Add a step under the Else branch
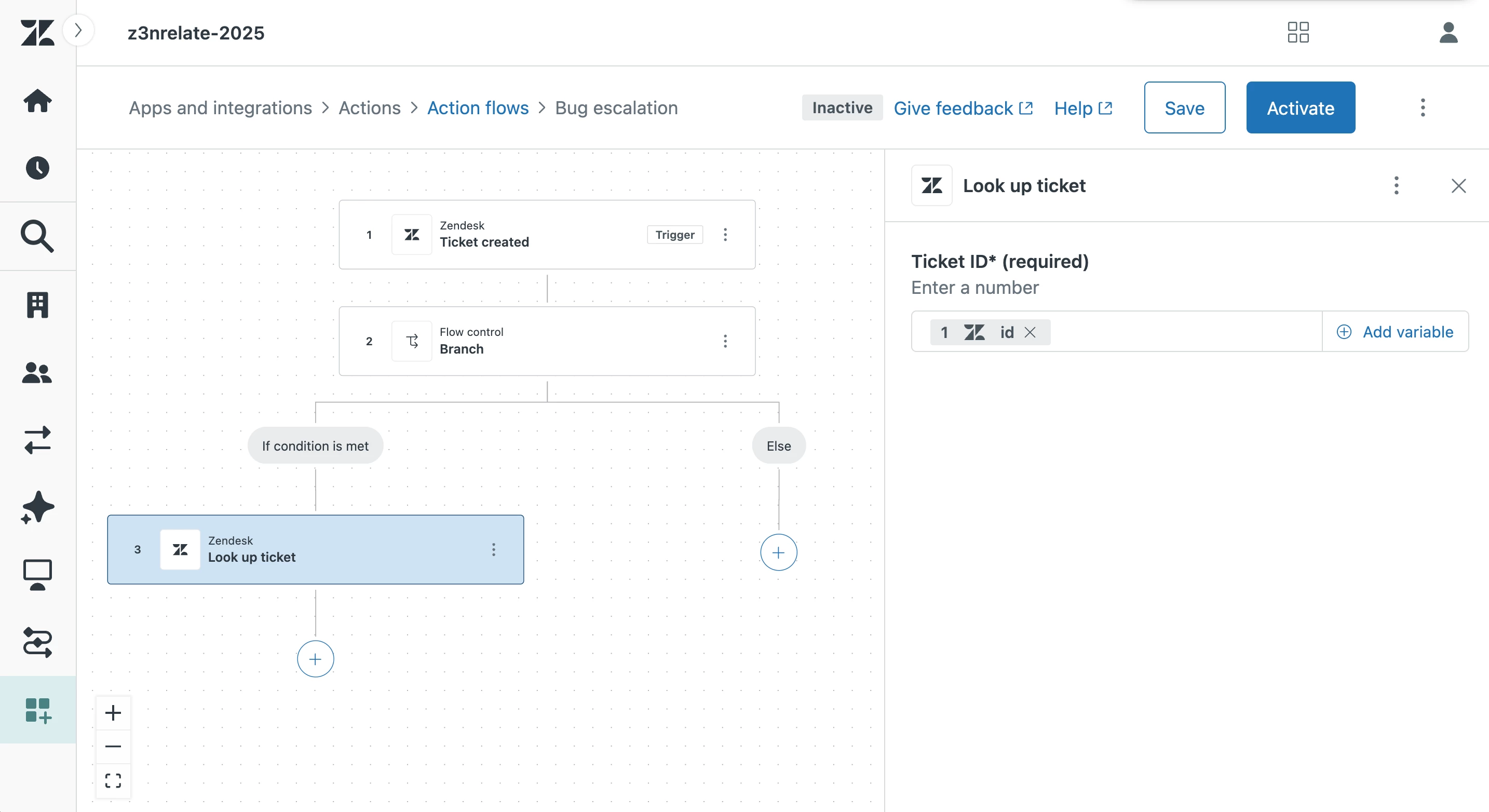Screen dimensions: 1489x812 click(778, 552)
